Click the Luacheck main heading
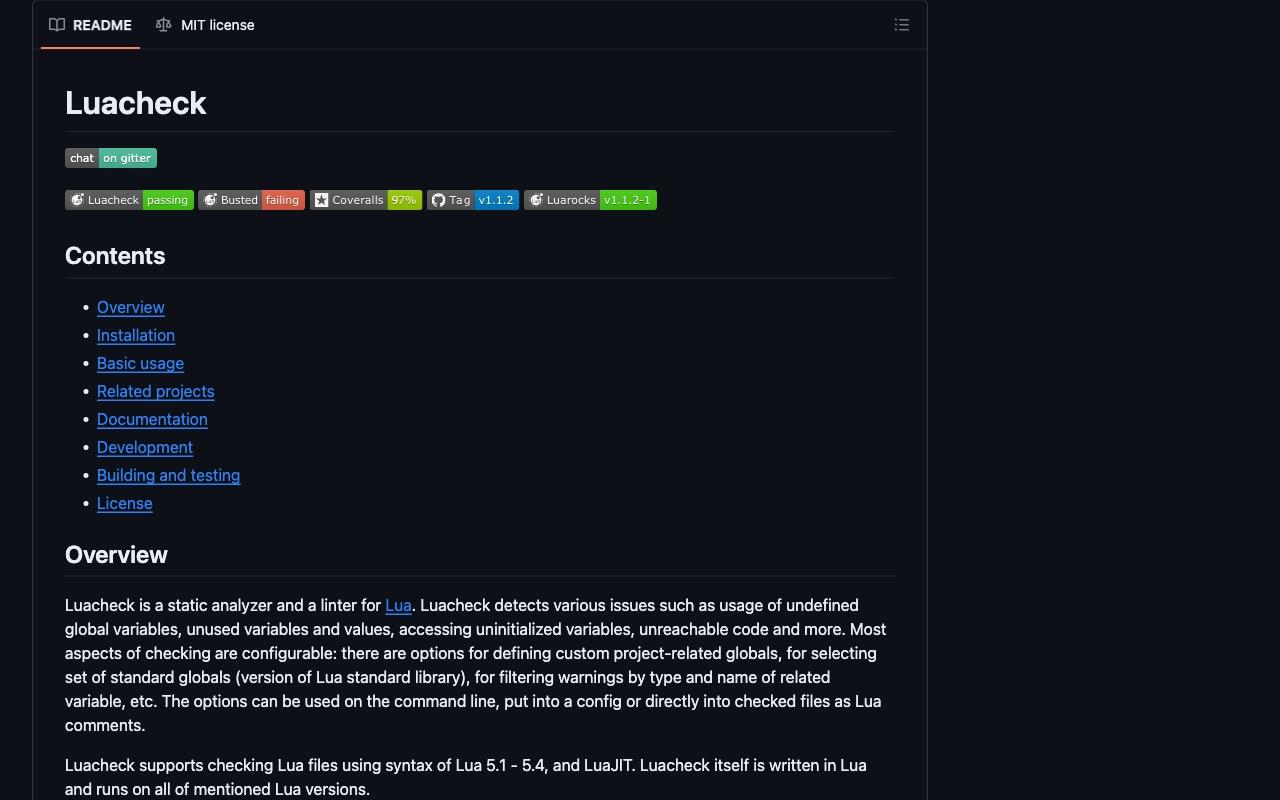 (136, 103)
